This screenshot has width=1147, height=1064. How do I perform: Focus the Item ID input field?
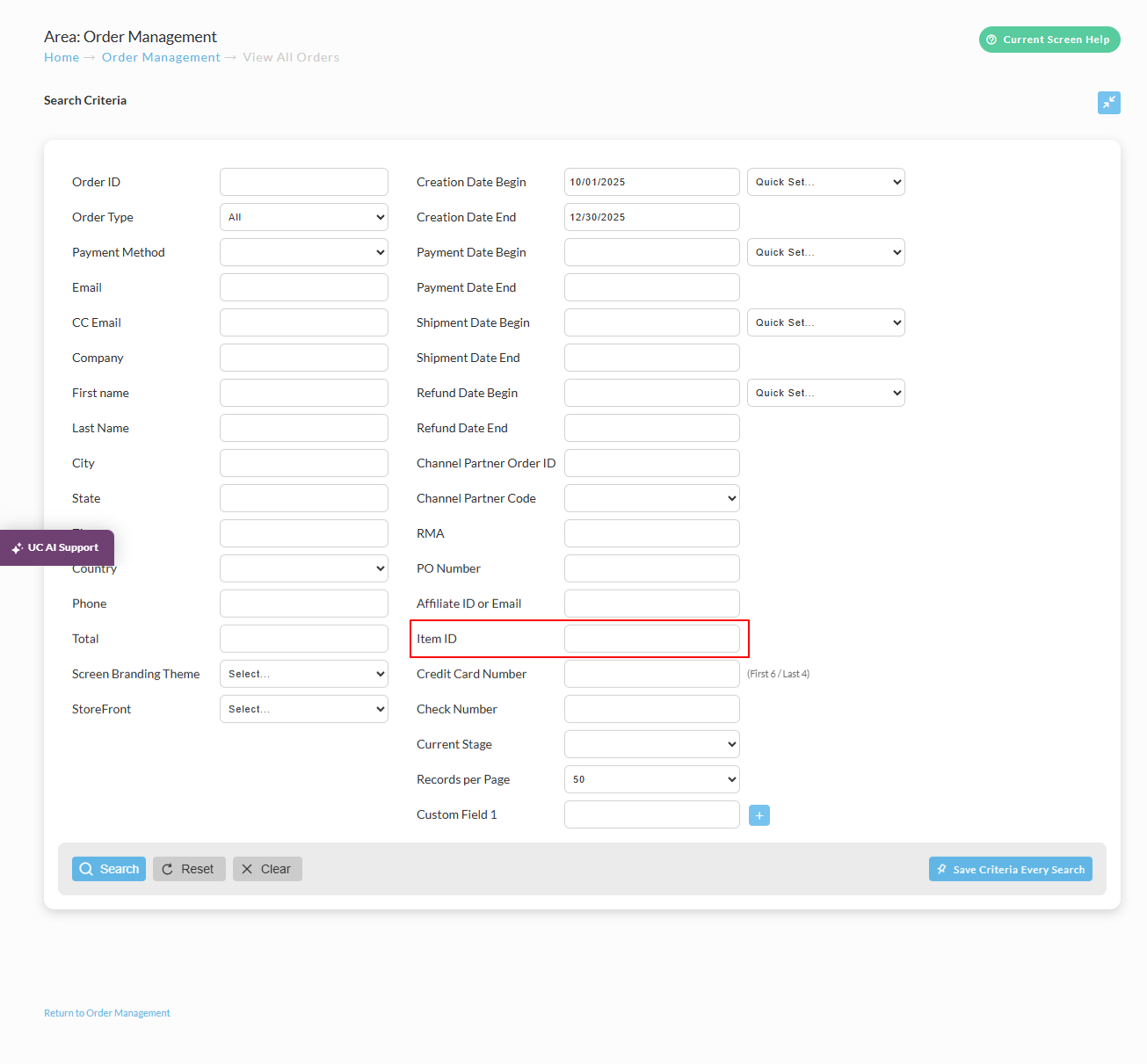[652, 639]
